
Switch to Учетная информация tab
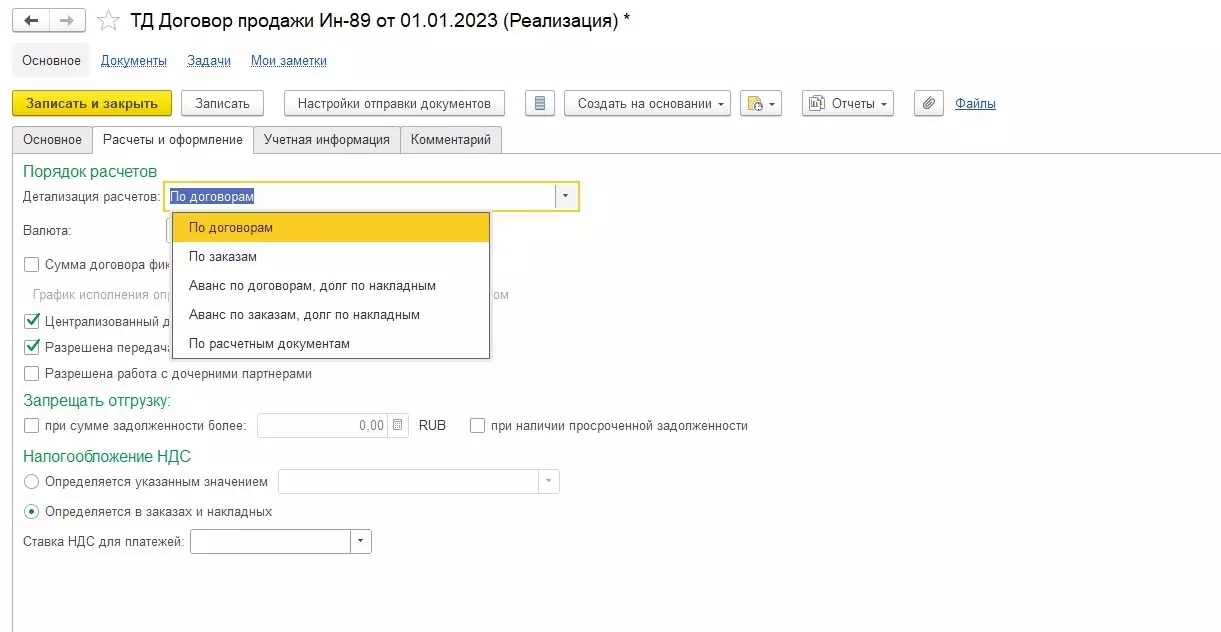(x=326, y=140)
